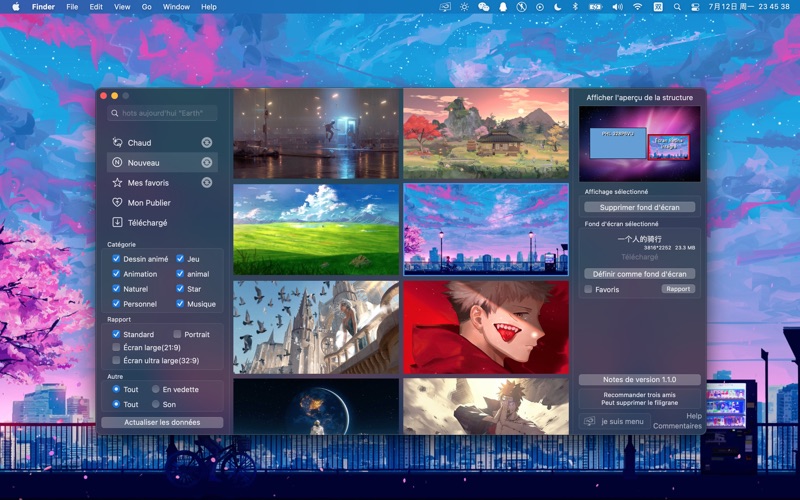Open the Finder menu
The height and width of the screenshot is (500, 800).
click(x=43, y=7)
